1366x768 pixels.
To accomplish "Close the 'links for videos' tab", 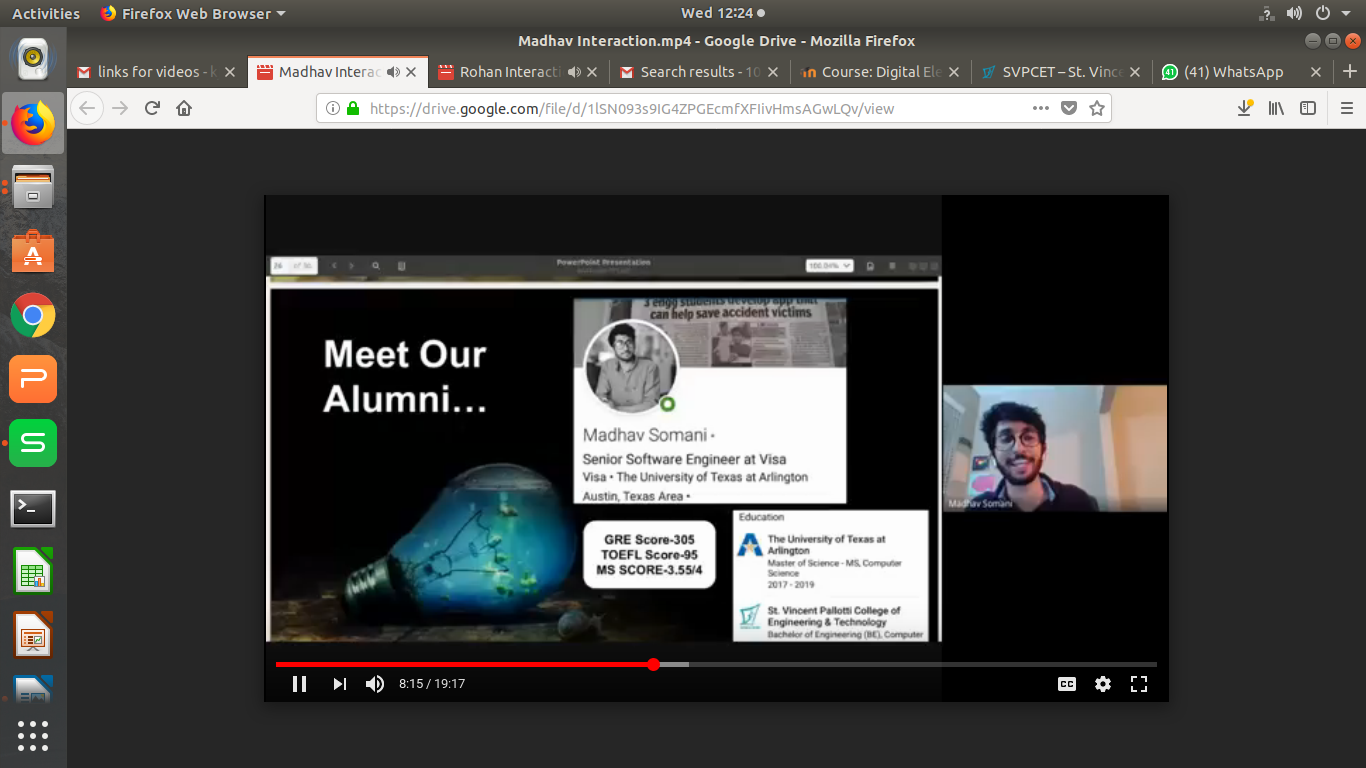I will coord(230,72).
